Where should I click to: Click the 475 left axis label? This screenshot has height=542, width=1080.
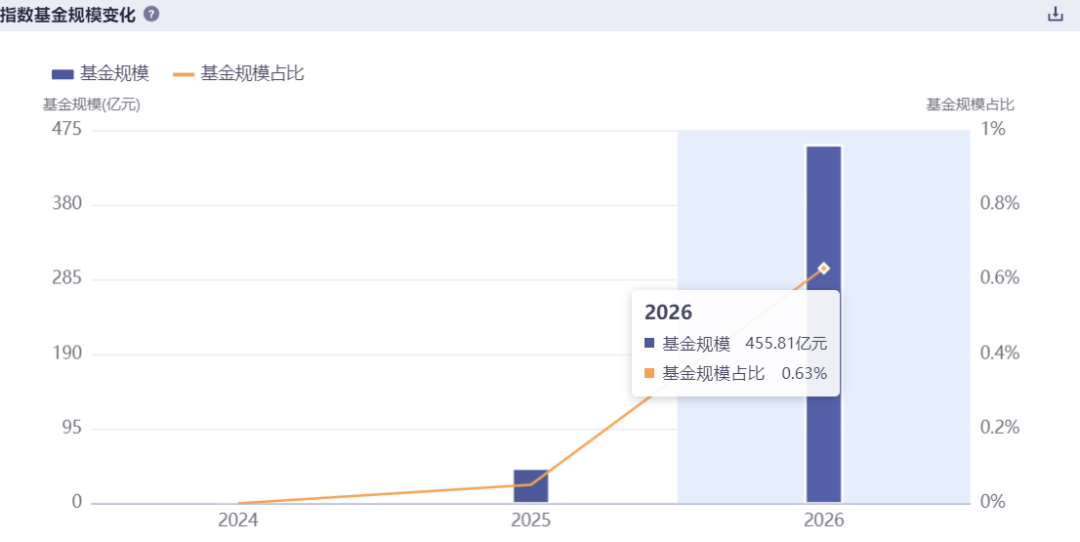pyautogui.click(x=67, y=129)
